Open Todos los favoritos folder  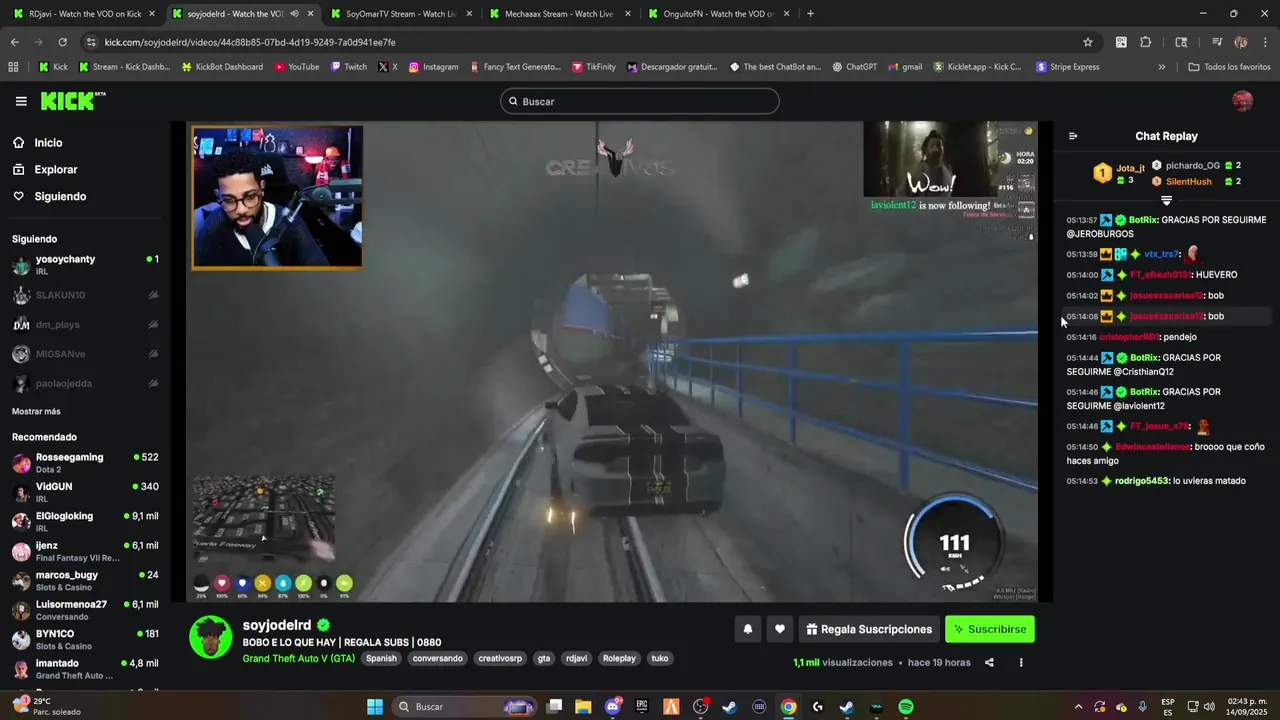[1229, 67]
